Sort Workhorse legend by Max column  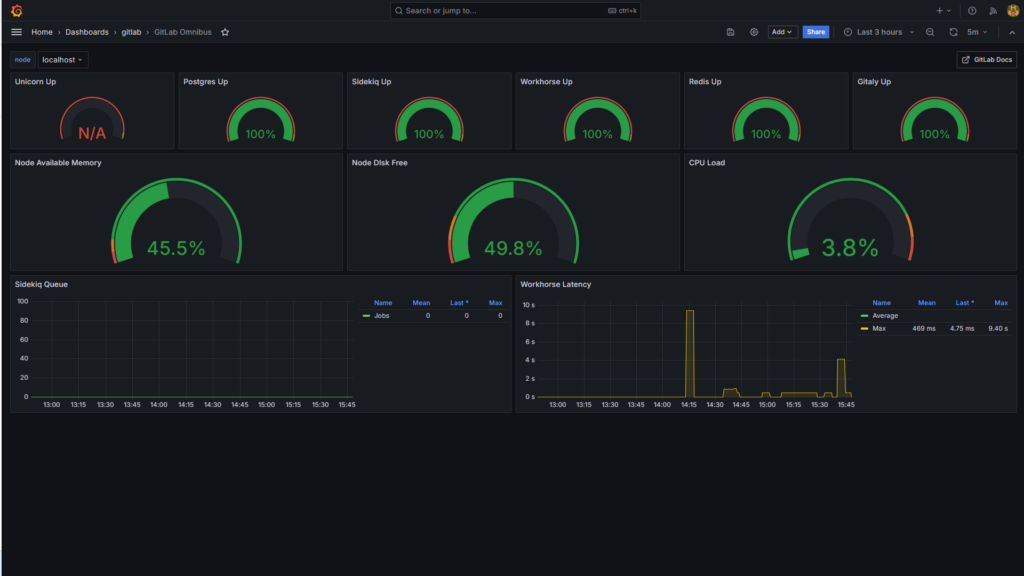[1001, 302]
